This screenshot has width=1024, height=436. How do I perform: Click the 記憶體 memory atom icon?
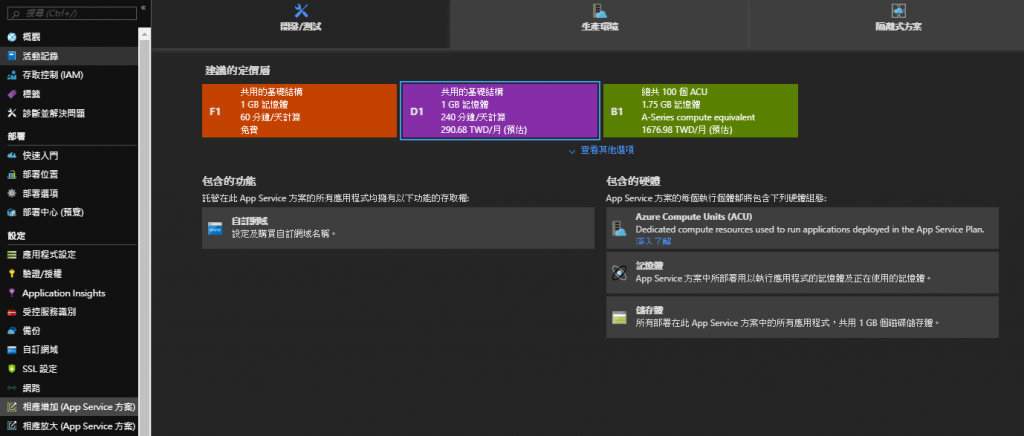click(619, 273)
